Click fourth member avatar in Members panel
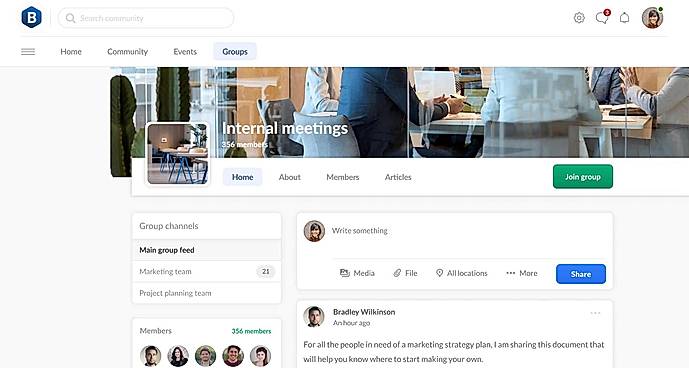The height and width of the screenshot is (368, 689). tap(233, 356)
